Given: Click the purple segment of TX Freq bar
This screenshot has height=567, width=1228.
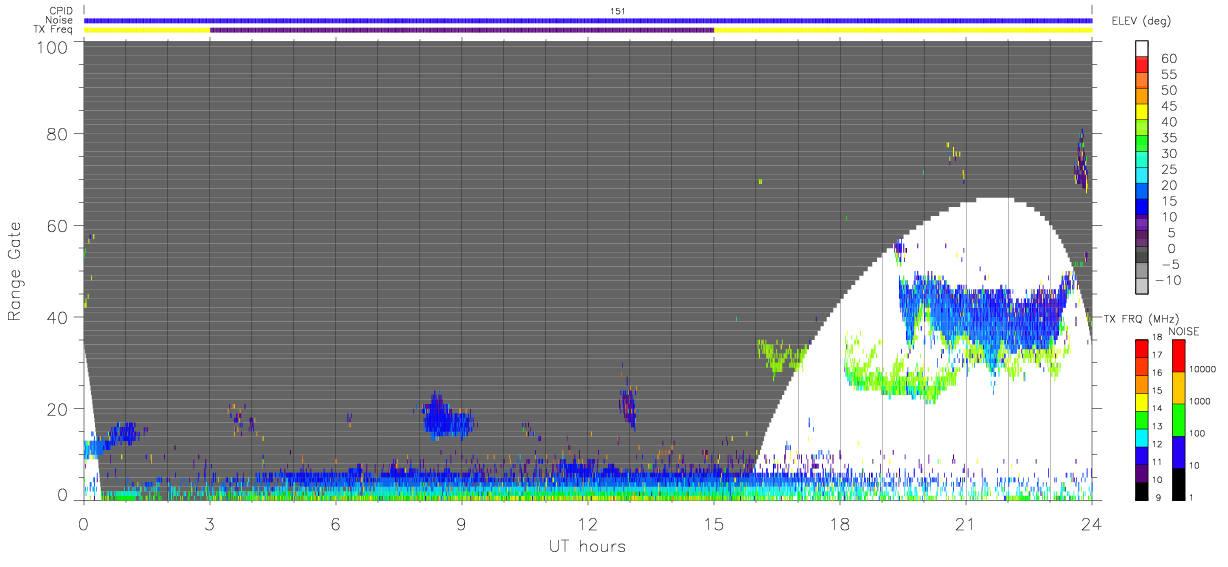Looking at the screenshot, I should (462, 30).
